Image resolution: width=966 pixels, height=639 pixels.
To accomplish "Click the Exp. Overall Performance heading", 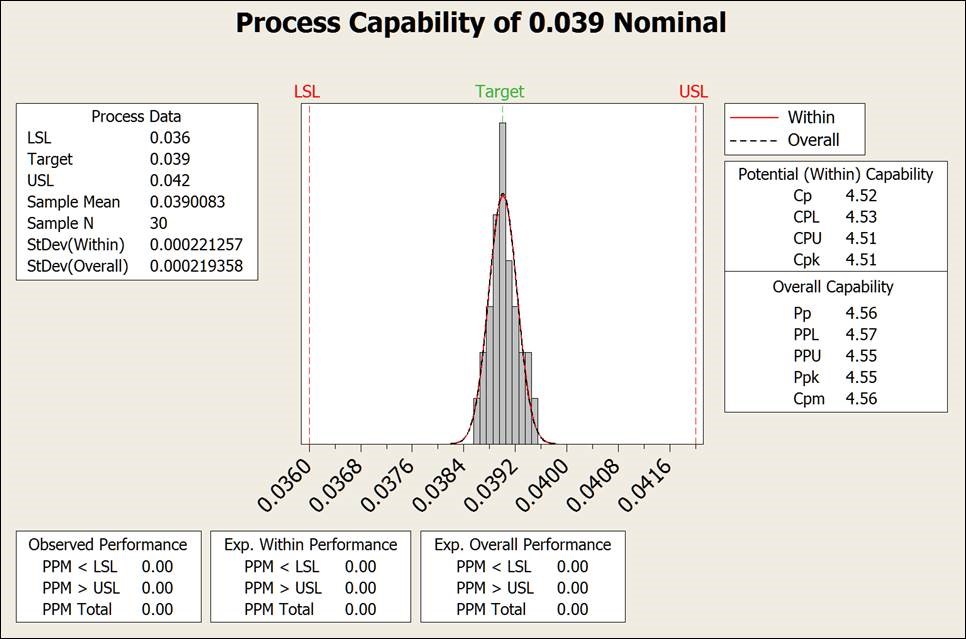I will tap(522, 545).
